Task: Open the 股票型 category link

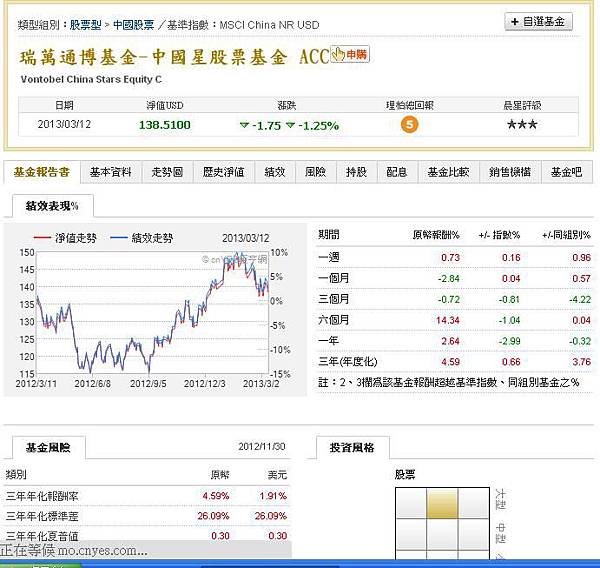Action: click(85, 25)
